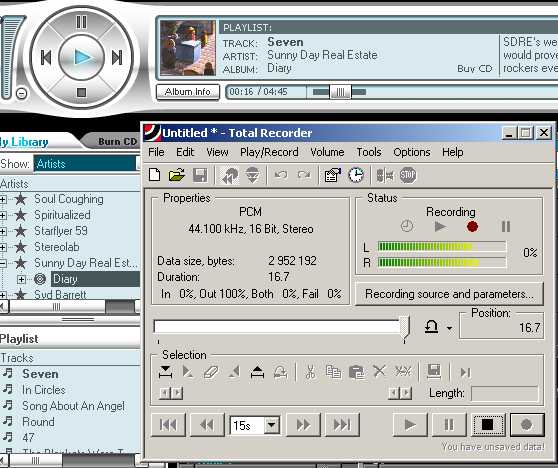Viewport: 558px width, 468px height.
Task: Click the media player pause button
Action: pyautogui.click(x=81, y=22)
